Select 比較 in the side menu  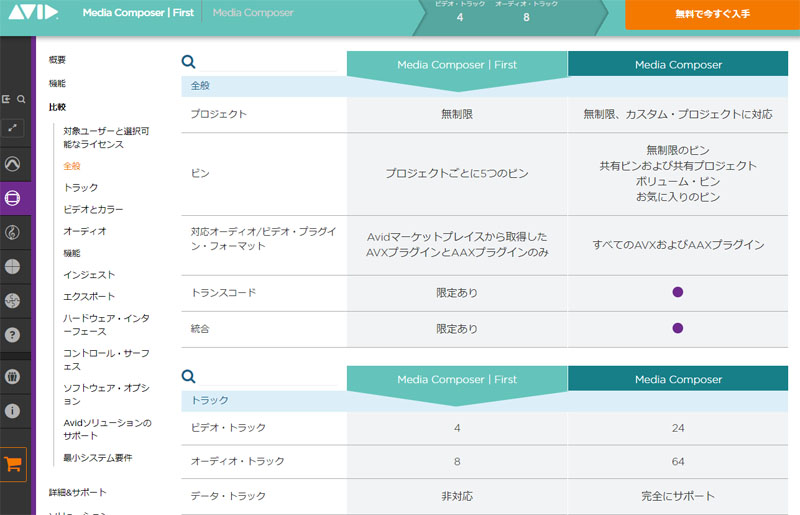point(57,107)
